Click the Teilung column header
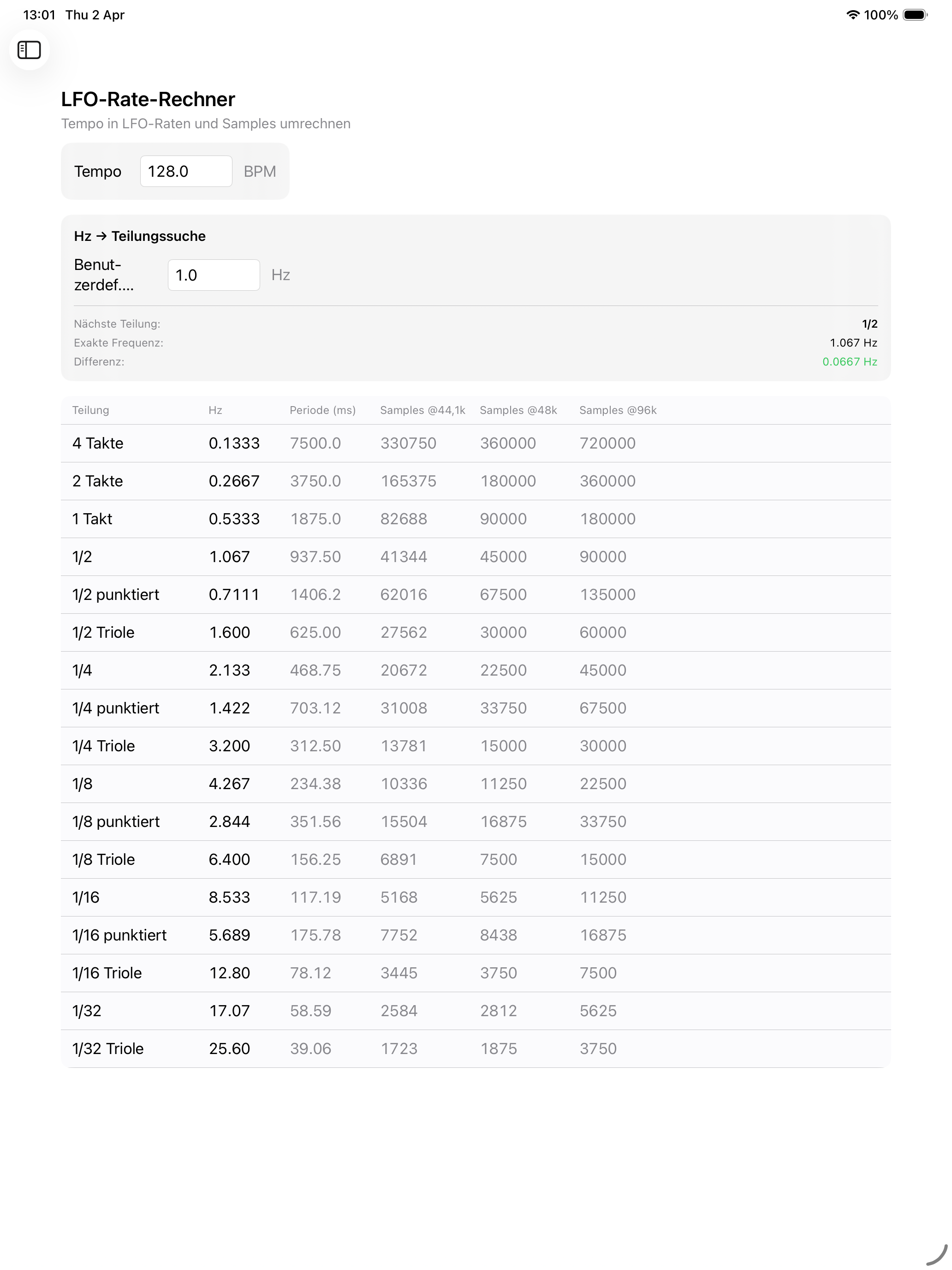 click(x=91, y=410)
